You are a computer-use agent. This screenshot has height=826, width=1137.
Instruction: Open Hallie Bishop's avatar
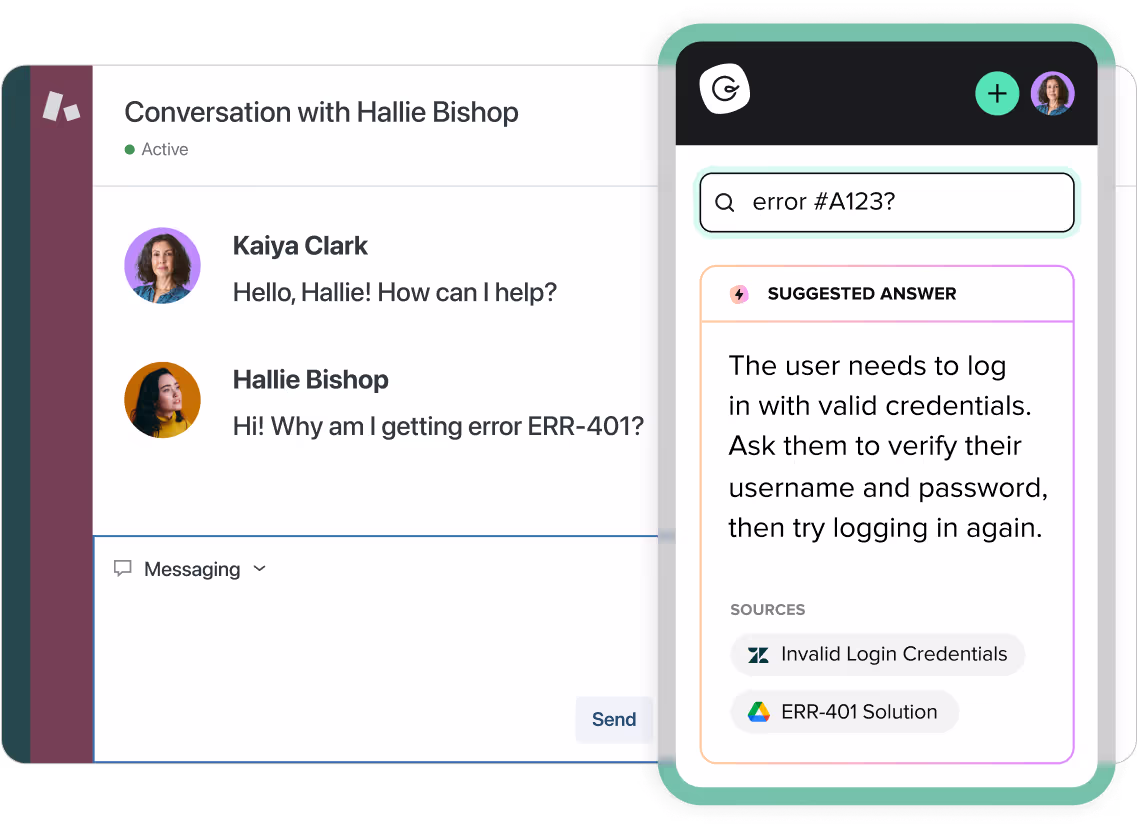click(x=162, y=400)
